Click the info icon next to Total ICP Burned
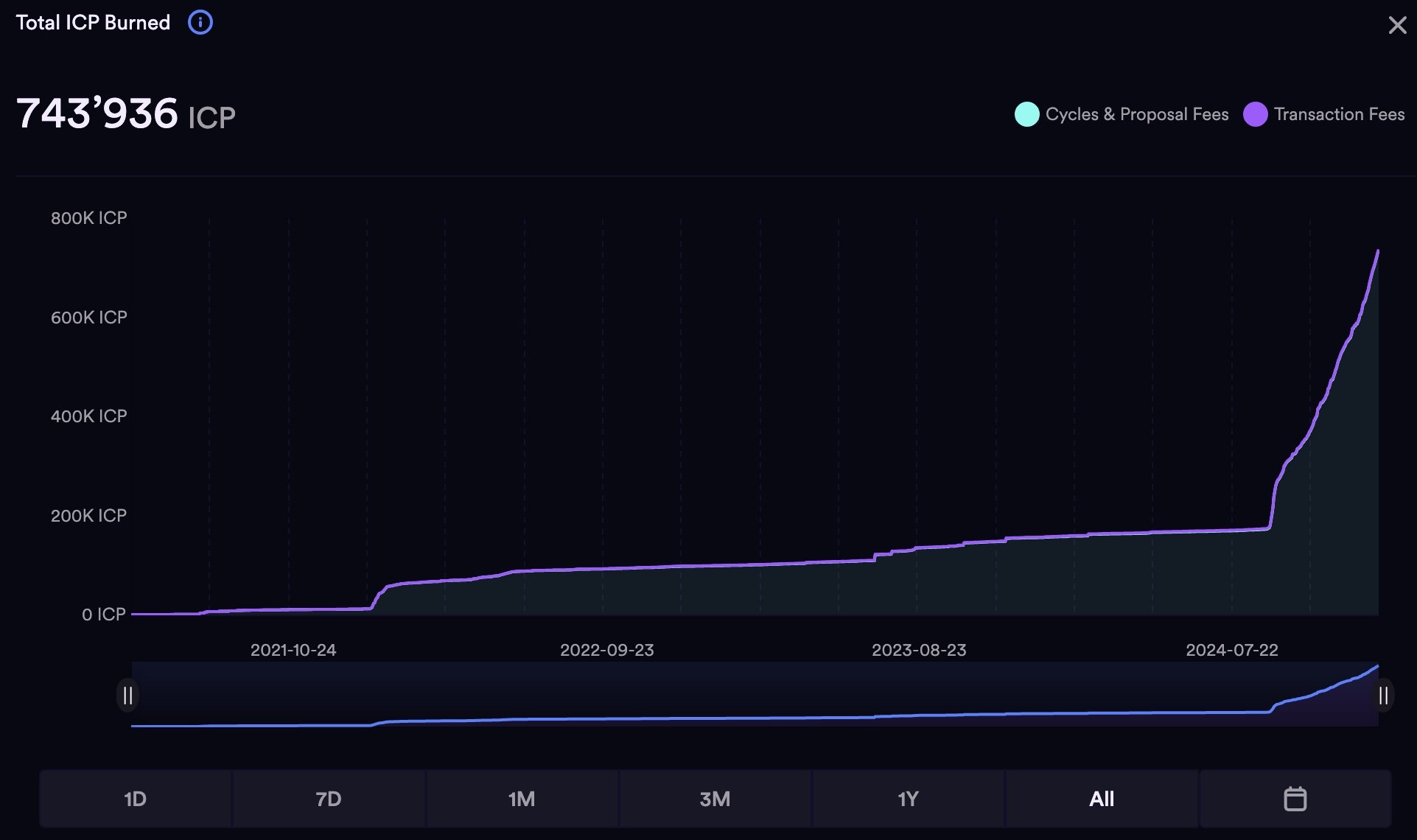The height and width of the screenshot is (840, 1417). click(x=198, y=22)
